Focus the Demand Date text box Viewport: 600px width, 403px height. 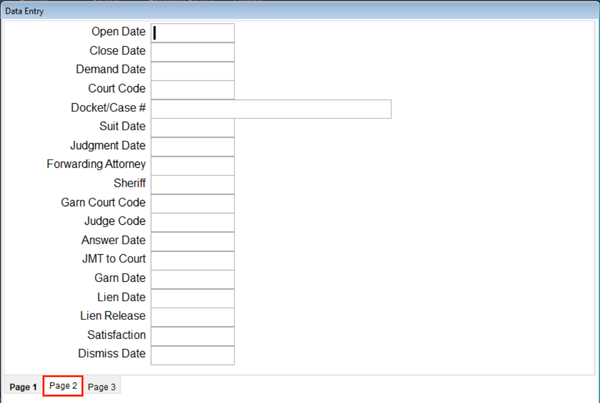tap(192, 71)
